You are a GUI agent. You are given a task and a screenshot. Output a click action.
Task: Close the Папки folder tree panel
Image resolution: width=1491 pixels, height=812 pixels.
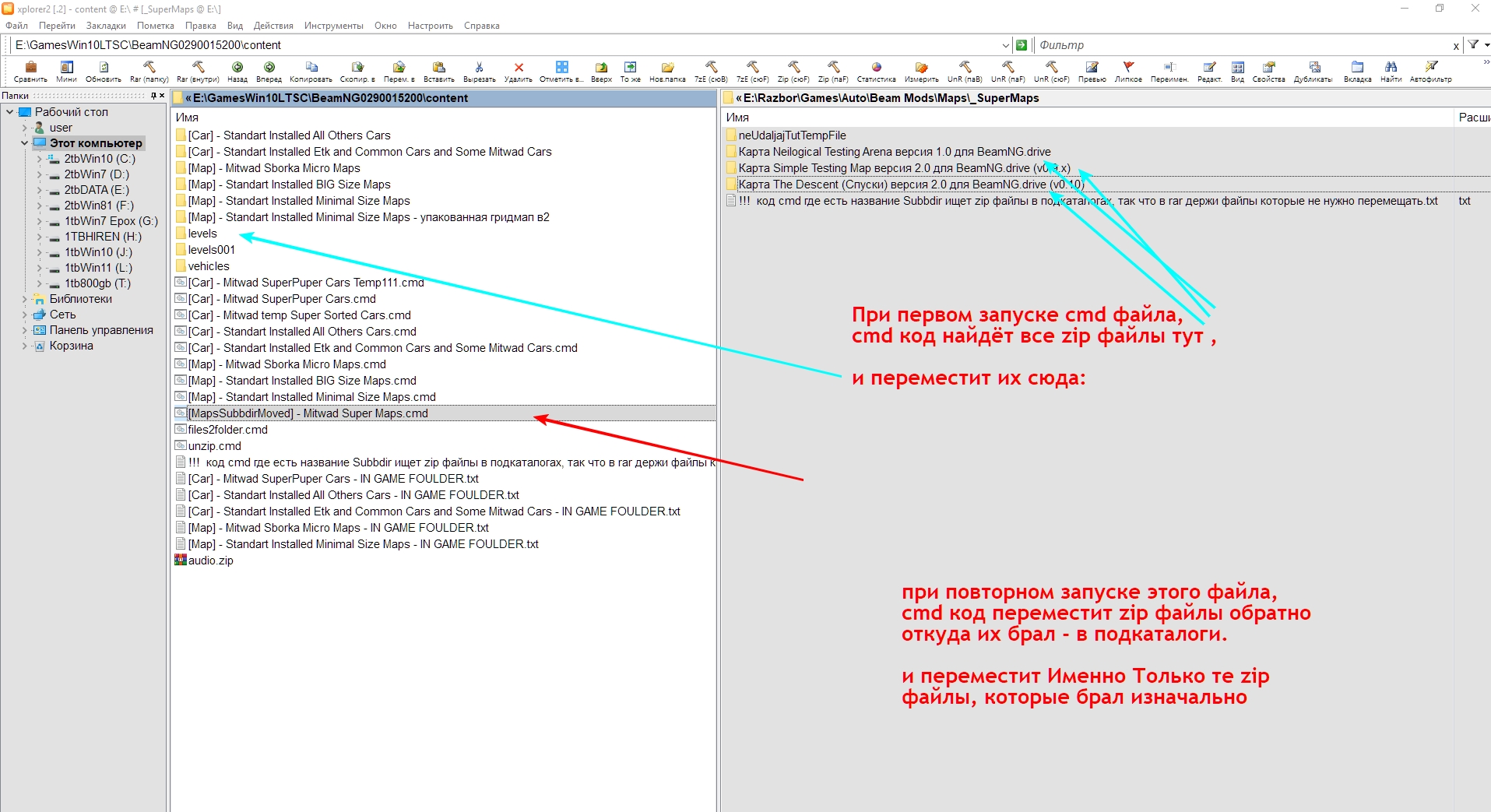(162, 96)
